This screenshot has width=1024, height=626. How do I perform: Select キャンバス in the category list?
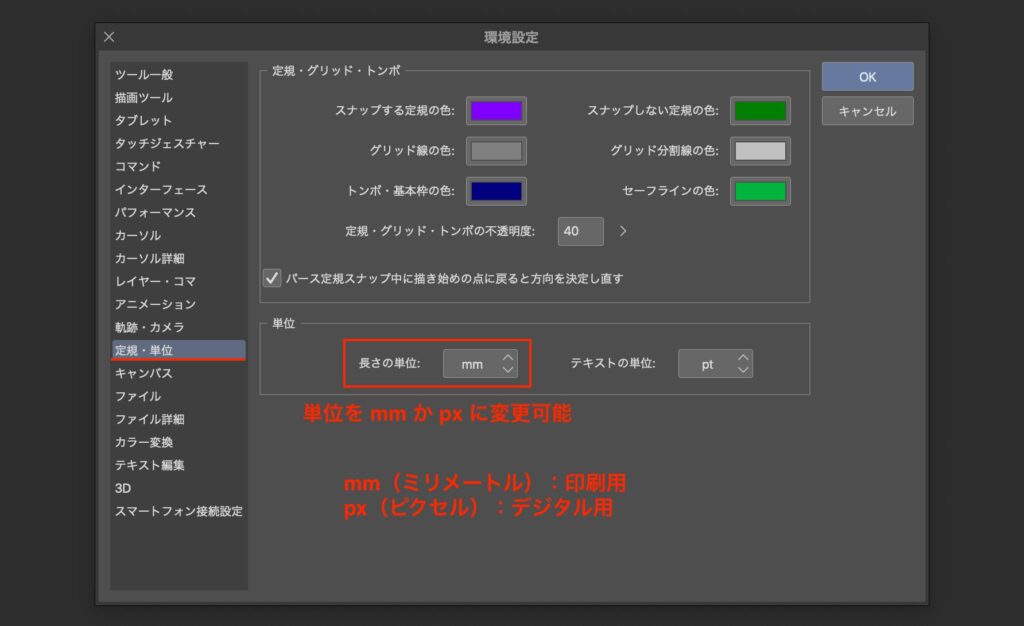pos(144,373)
